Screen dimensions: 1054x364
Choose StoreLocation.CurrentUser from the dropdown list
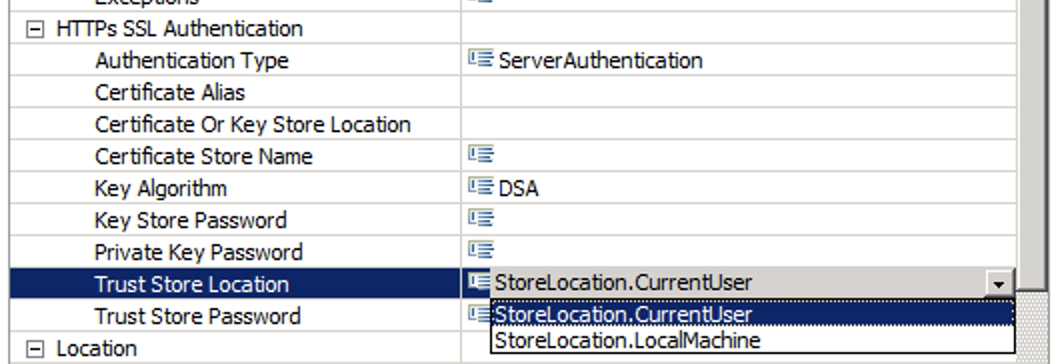tap(753, 314)
